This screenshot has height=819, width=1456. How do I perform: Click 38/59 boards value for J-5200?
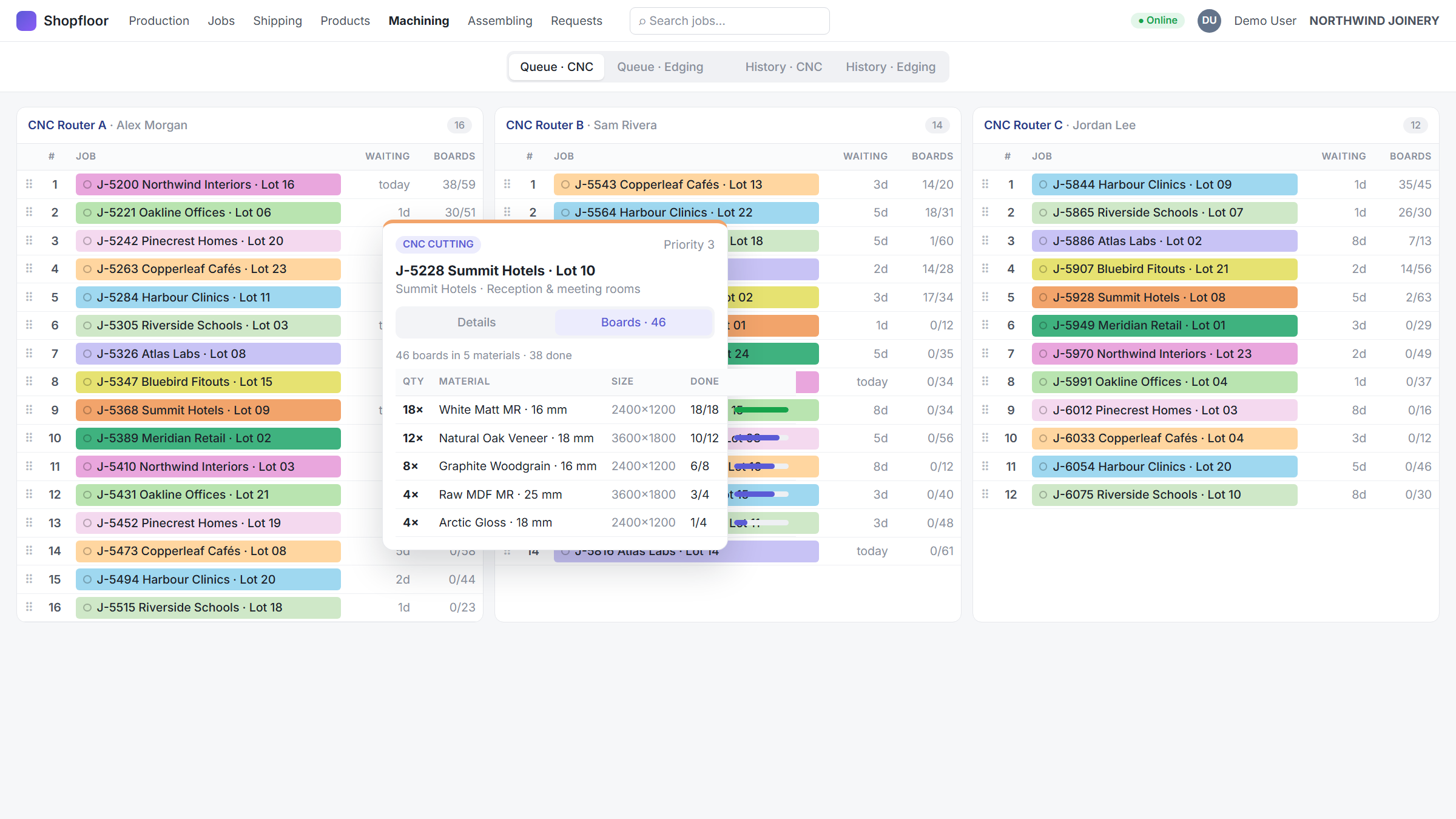click(x=459, y=184)
